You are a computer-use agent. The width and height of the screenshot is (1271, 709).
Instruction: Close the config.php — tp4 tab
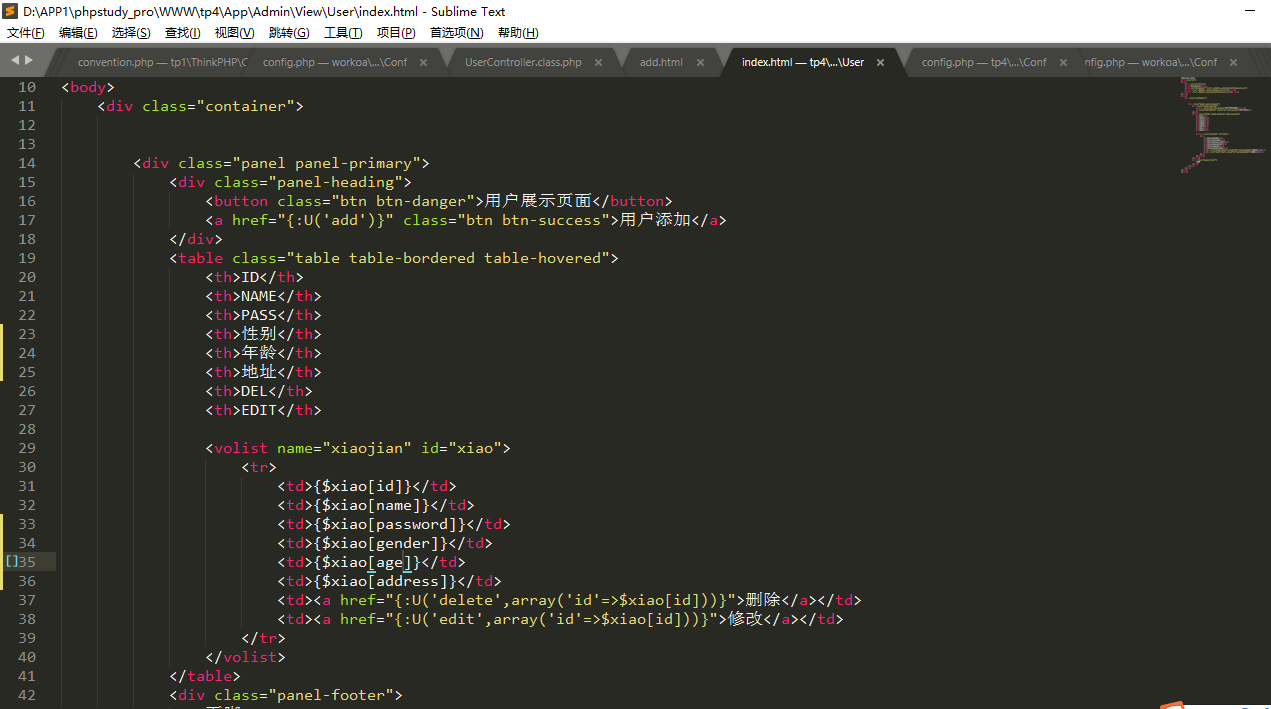click(x=1063, y=62)
